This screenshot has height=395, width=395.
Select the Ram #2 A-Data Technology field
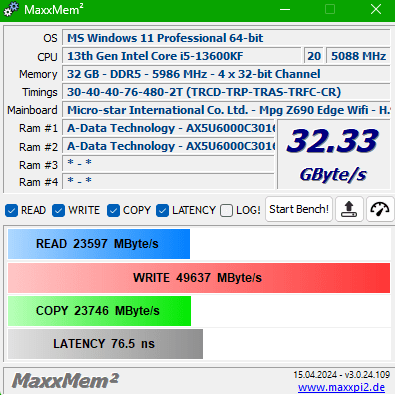tap(169, 146)
